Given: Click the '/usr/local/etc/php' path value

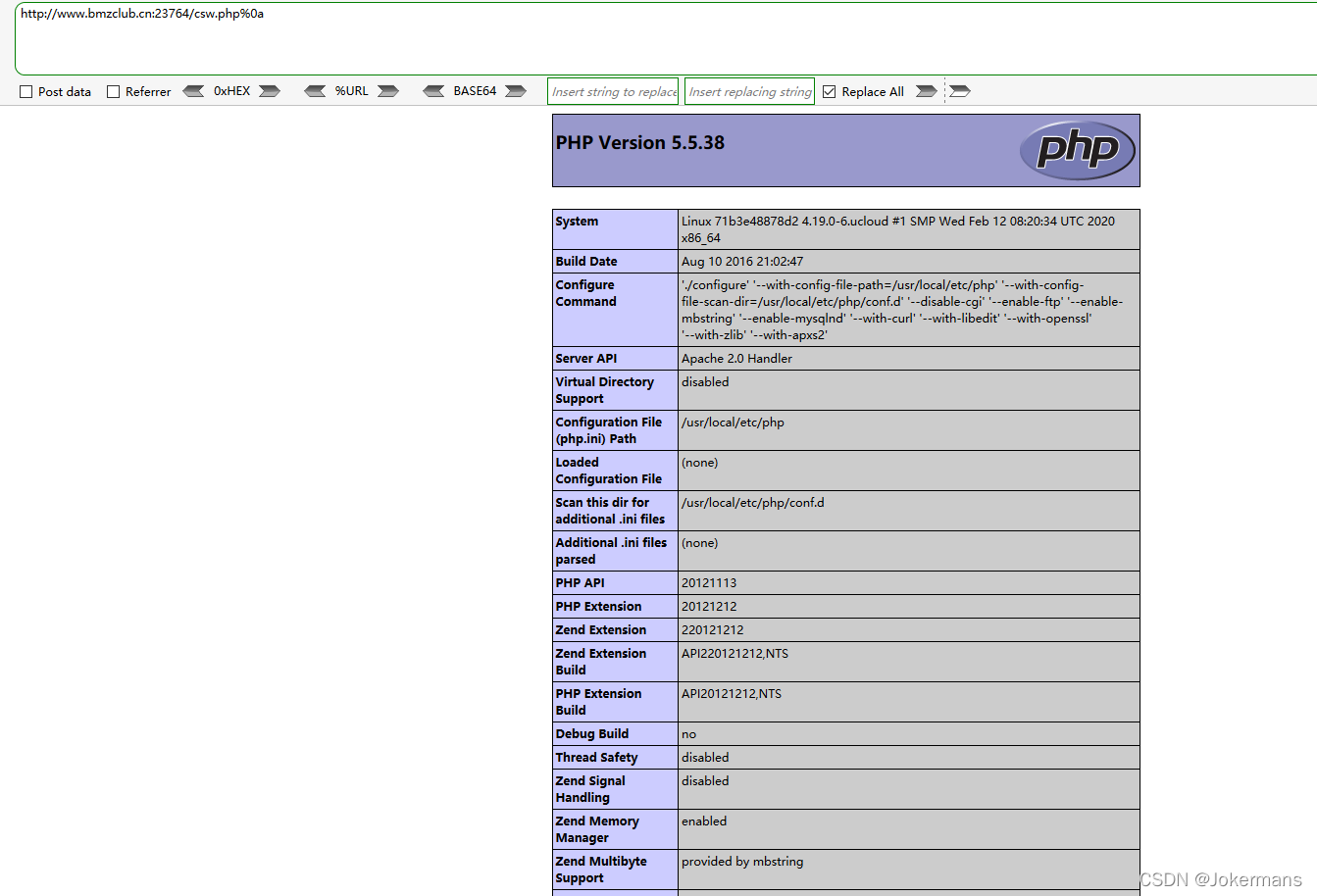Looking at the screenshot, I should 733,423.
